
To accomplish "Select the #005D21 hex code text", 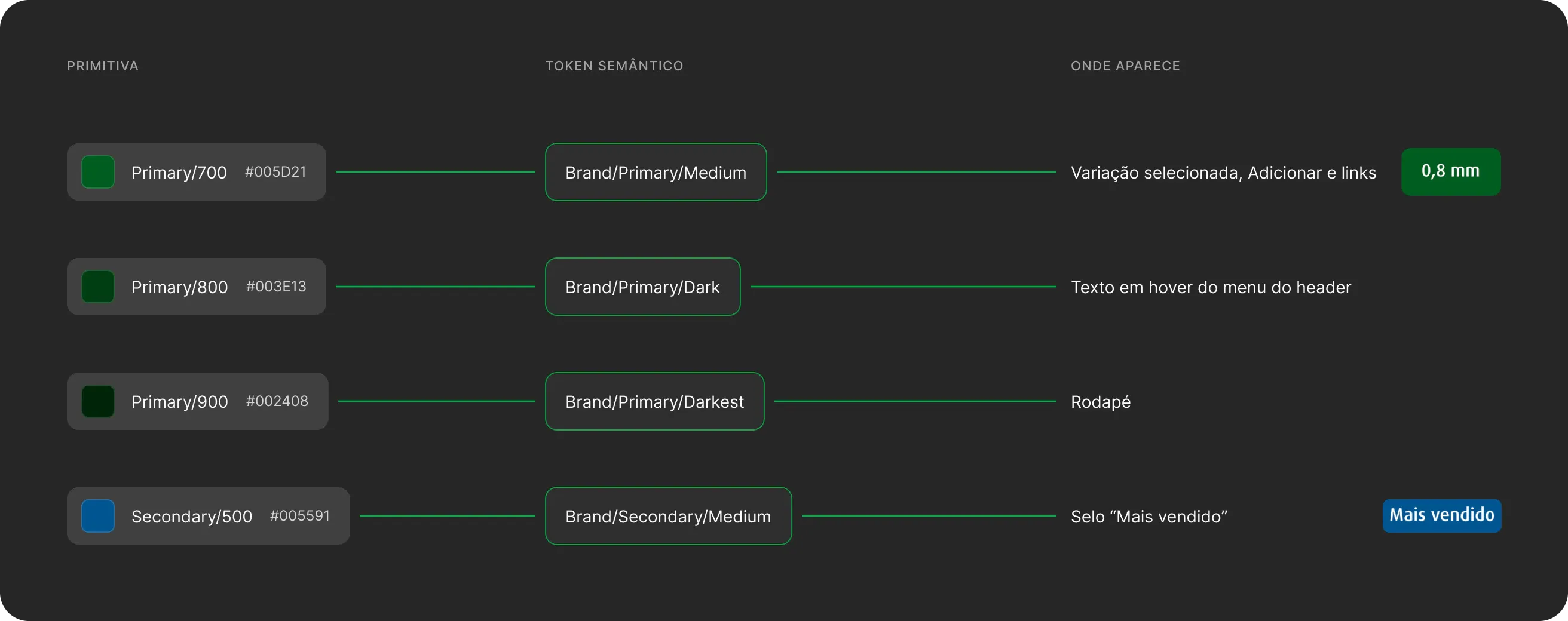I will click(275, 172).
